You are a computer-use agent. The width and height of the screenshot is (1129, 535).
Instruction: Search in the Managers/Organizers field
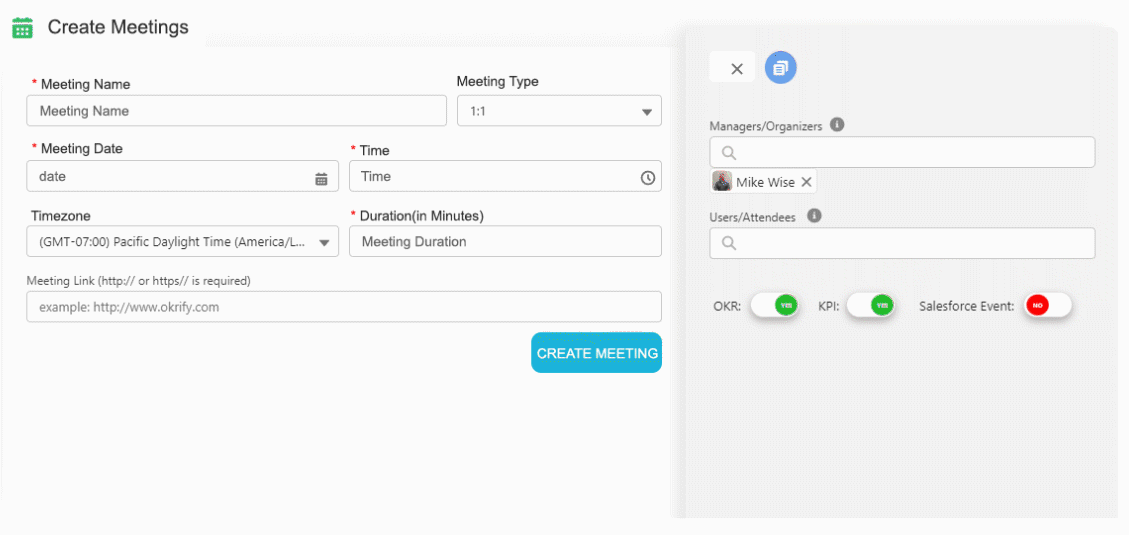coord(910,153)
